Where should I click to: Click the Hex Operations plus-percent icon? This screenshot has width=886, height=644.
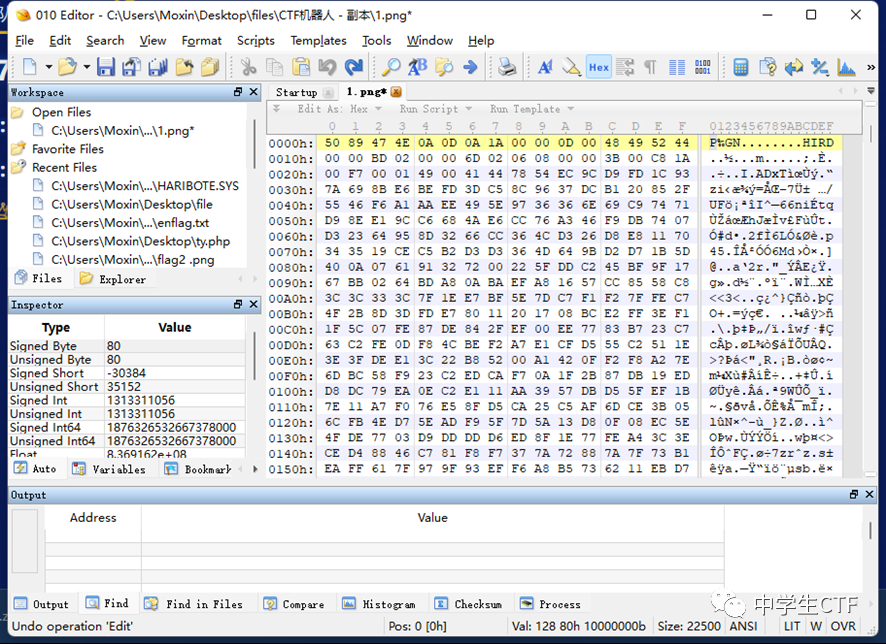tap(820, 67)
